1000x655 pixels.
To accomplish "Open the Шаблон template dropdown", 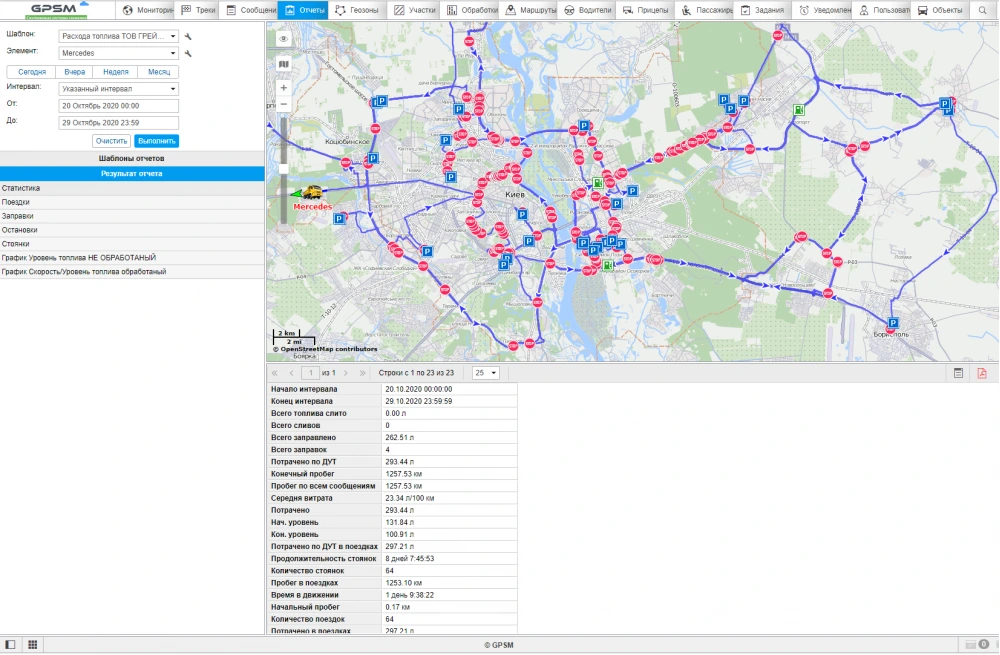I will 118,36.
